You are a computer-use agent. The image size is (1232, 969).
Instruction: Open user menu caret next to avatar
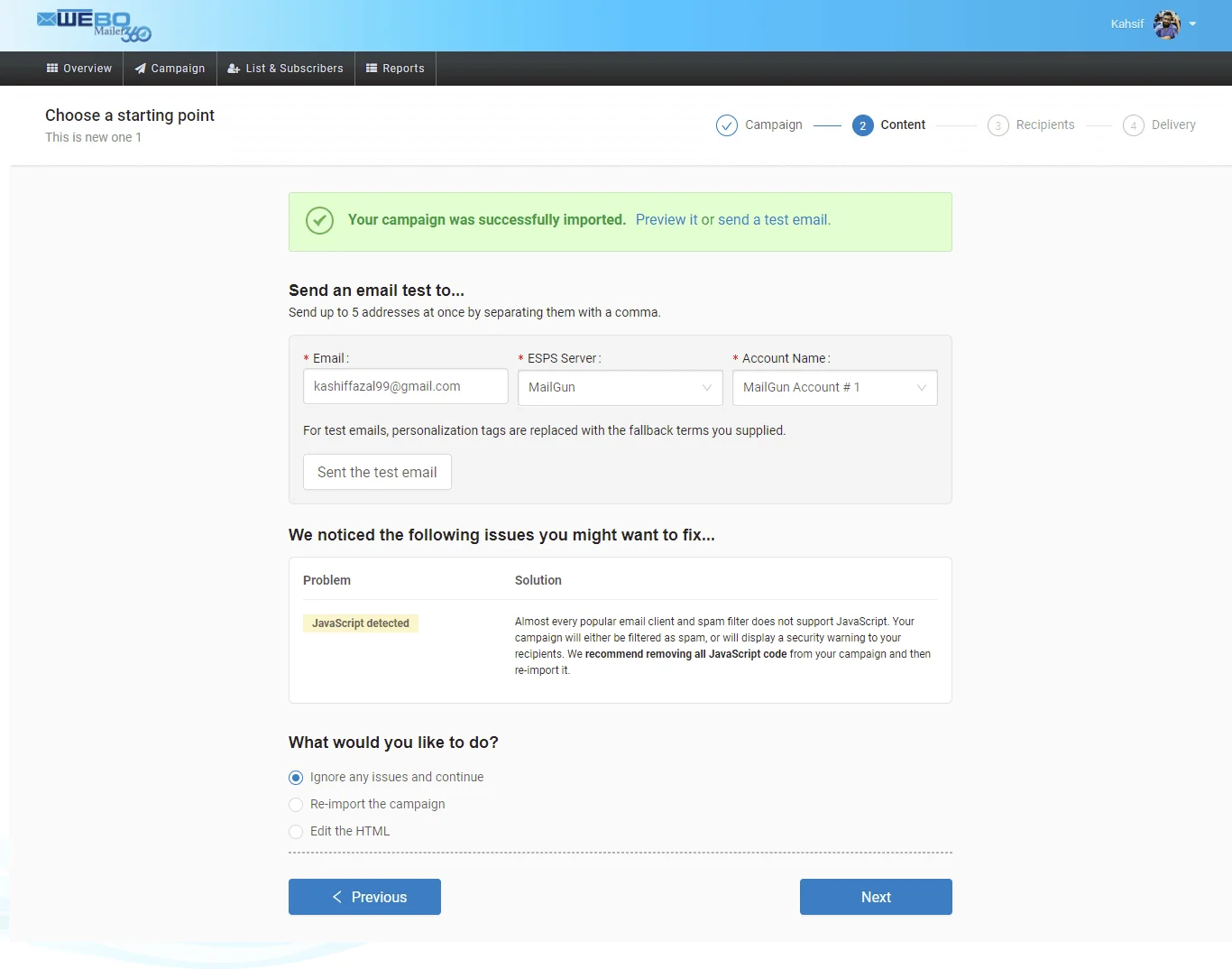coord(1192,24)
